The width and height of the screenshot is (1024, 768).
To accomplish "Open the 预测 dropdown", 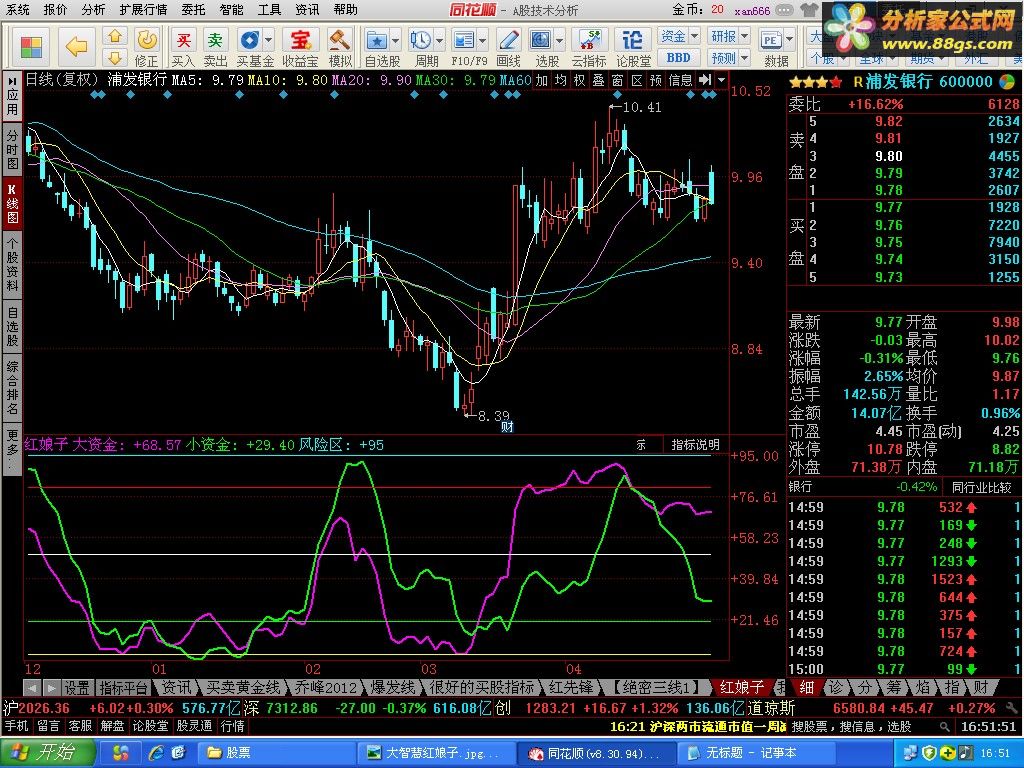I will pyautogui.click(x=729, y=58).
